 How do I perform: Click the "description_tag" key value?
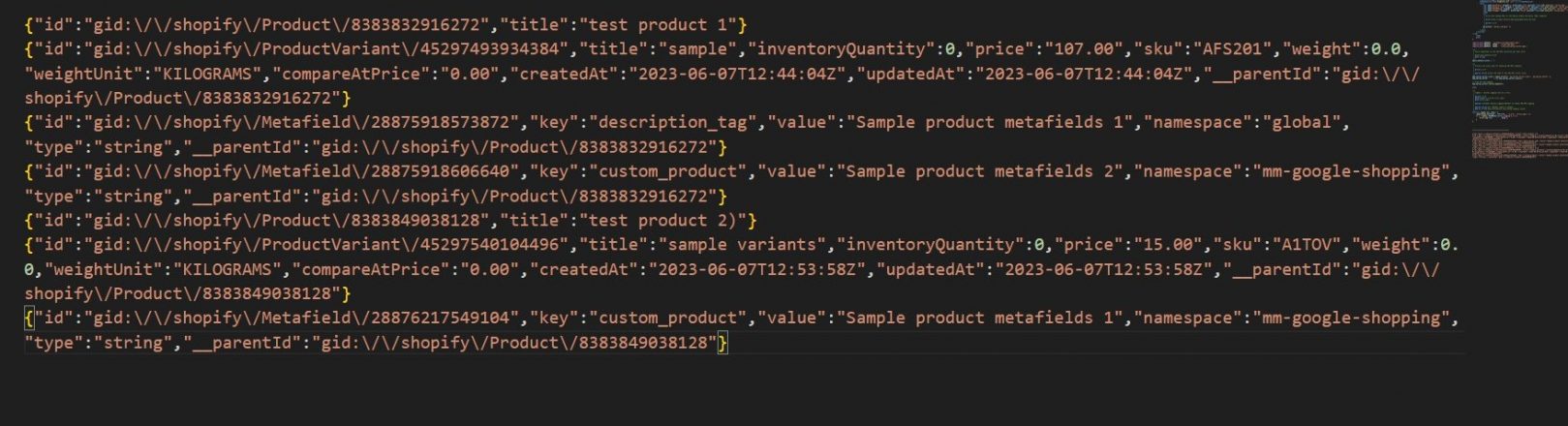pyautogui.click(x=673, y=123)
